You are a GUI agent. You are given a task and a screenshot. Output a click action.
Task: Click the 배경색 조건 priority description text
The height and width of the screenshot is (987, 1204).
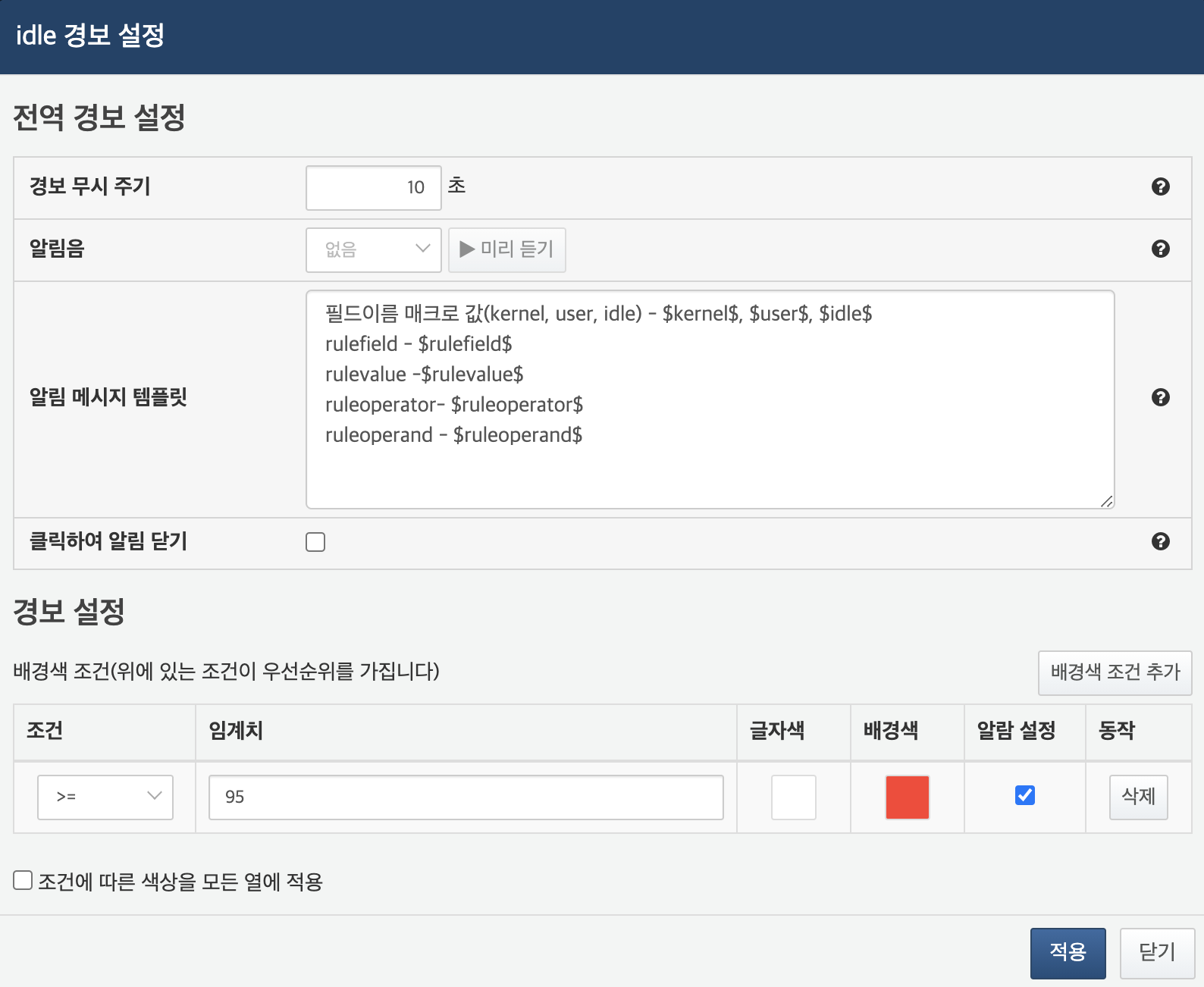coord(227,672)
